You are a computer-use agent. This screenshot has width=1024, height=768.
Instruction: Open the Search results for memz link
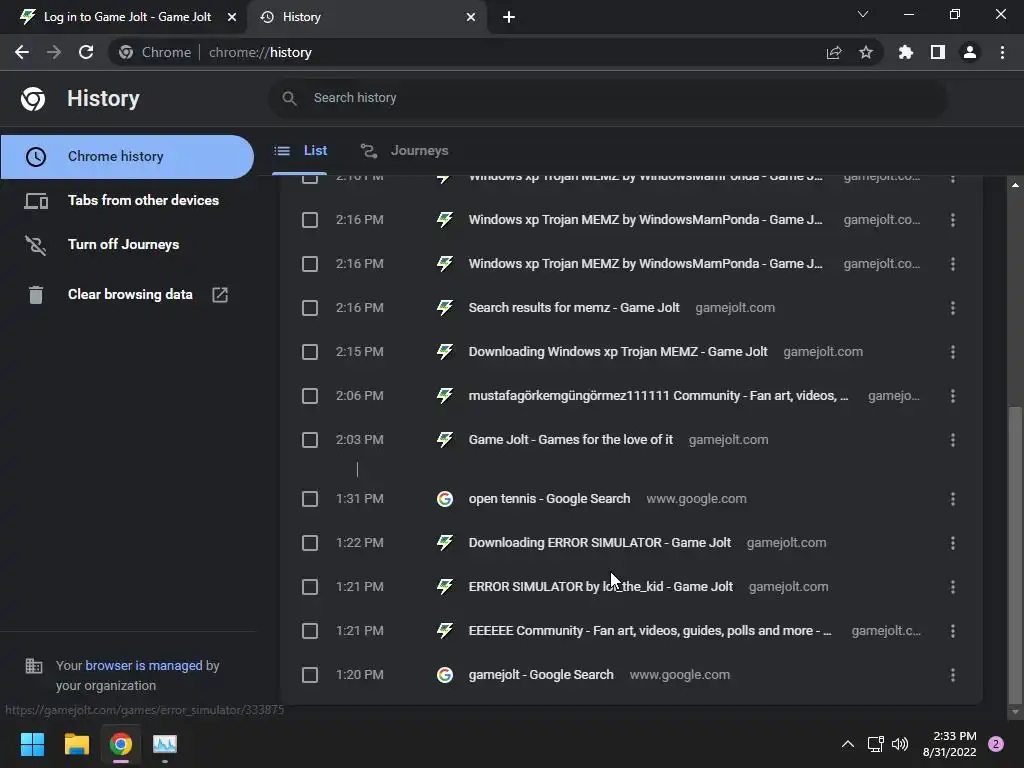coord(574,308)
